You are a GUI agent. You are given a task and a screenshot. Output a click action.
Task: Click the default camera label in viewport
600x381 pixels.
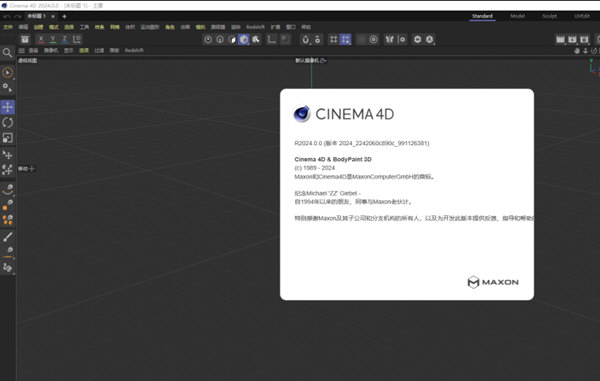pyautogui.click(x=310, y=60)
